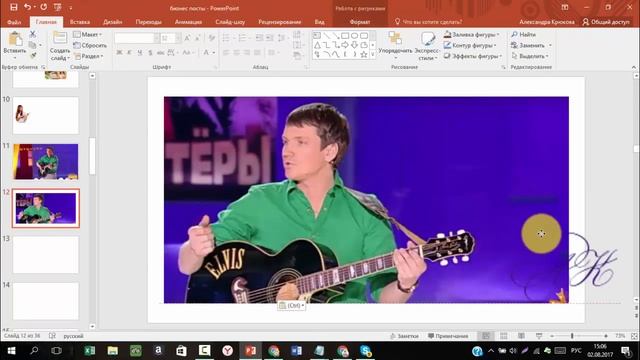Switch to reading view icon
This screenshot has height=360, width=640.
point(521,336)
